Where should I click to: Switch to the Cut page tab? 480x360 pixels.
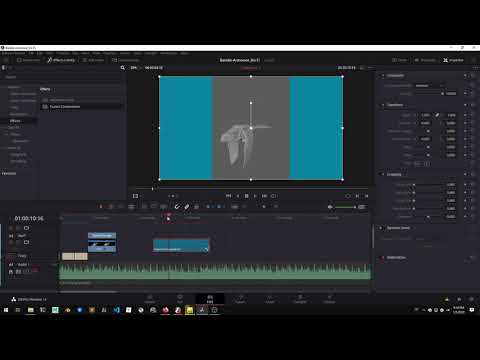(x=180, y=299)
